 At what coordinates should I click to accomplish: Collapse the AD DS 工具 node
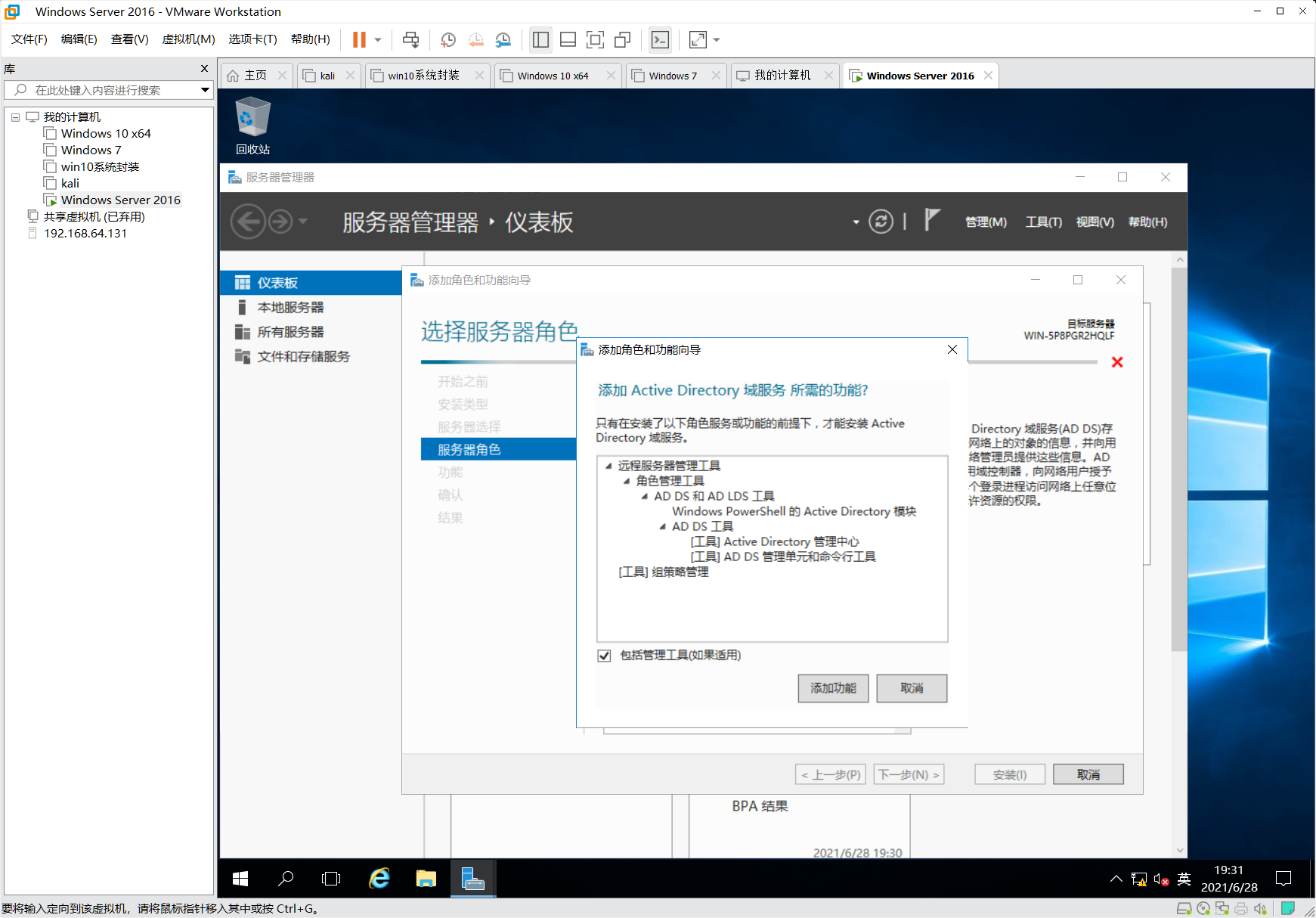663,526
